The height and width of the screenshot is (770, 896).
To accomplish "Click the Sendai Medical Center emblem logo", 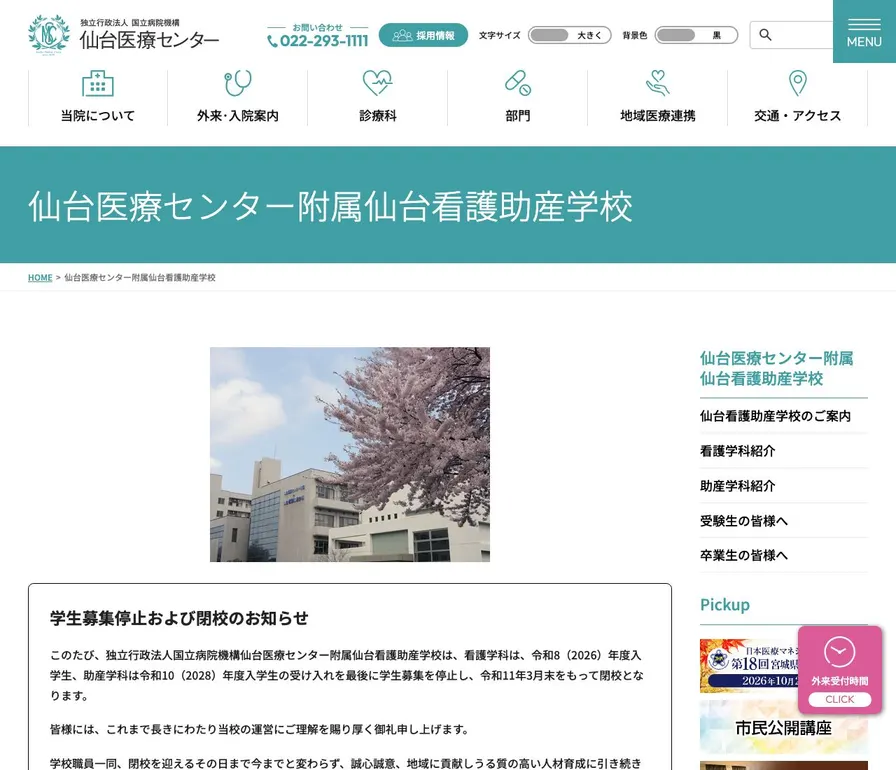I will tap(49, 34).
